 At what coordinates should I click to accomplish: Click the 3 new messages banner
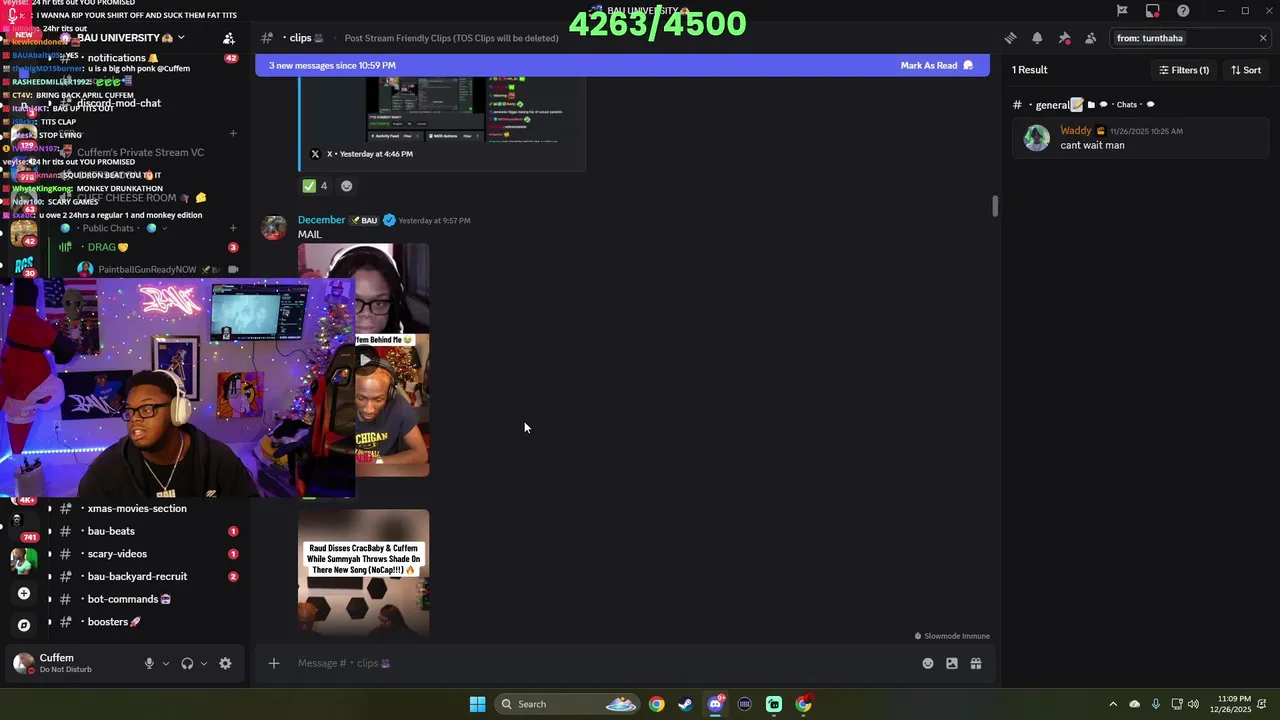pyautogui.click(x=622, y=66)
